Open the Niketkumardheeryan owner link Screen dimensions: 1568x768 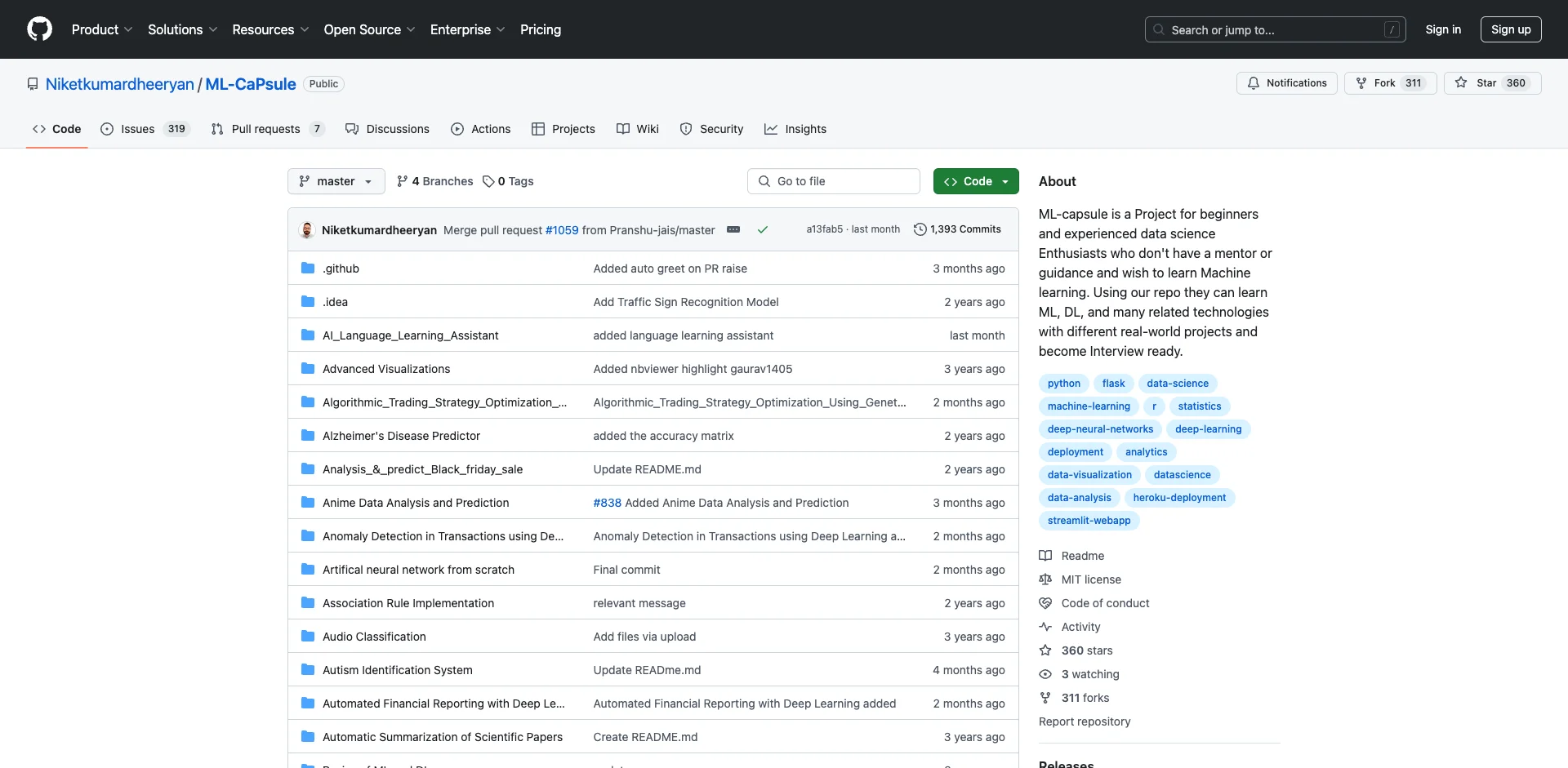[120, 84]
